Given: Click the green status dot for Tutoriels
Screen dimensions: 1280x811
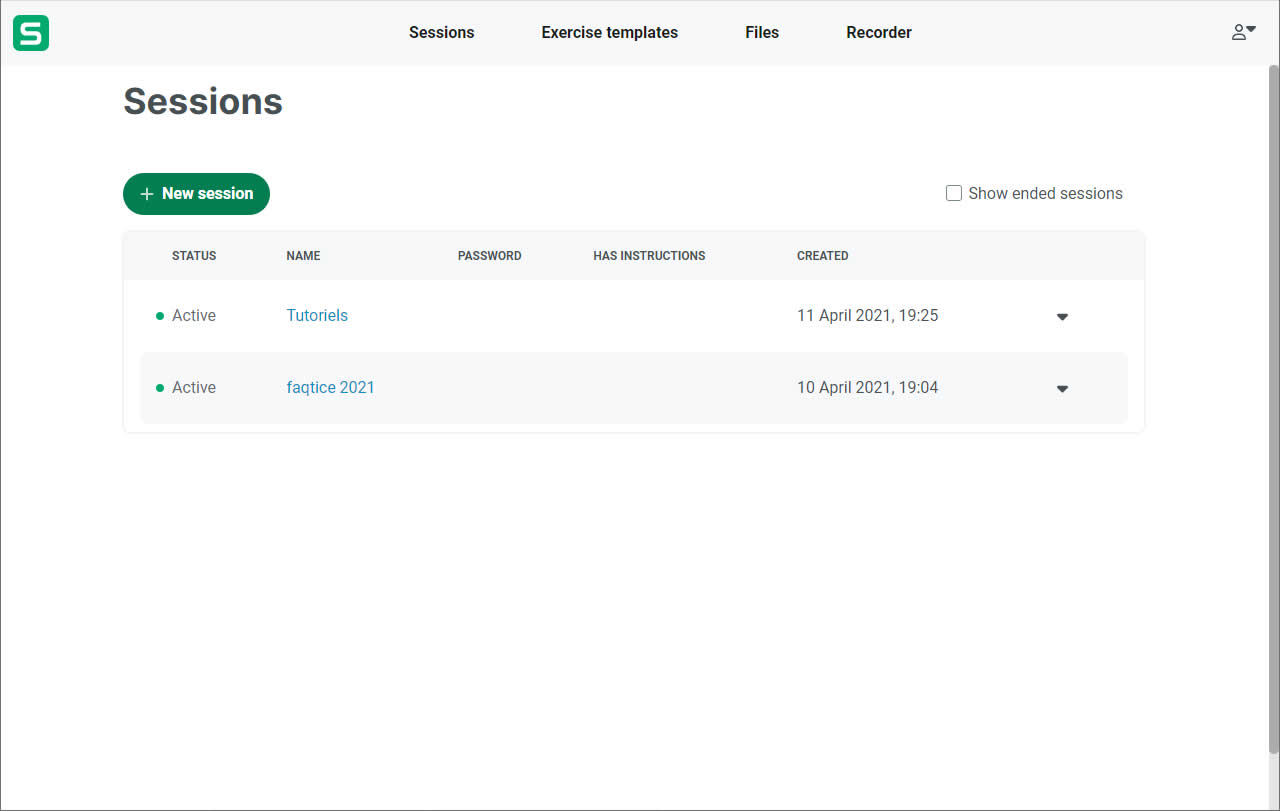Looking at the screenshot, I should point(160,316).
